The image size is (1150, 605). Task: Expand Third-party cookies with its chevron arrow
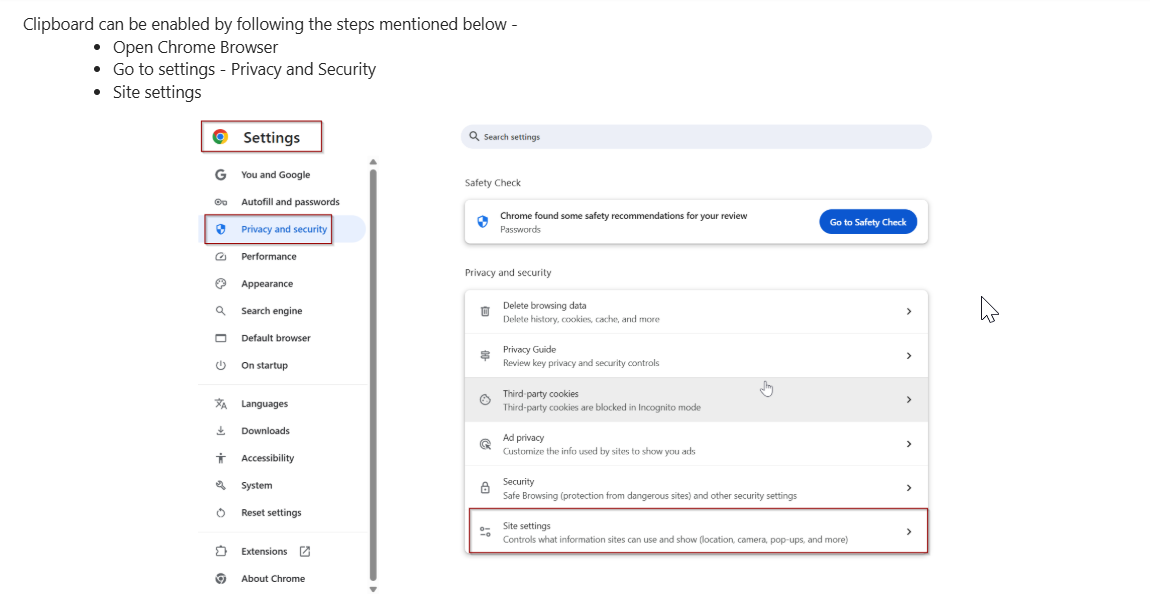pyautogui.click(x=909, y=400)
